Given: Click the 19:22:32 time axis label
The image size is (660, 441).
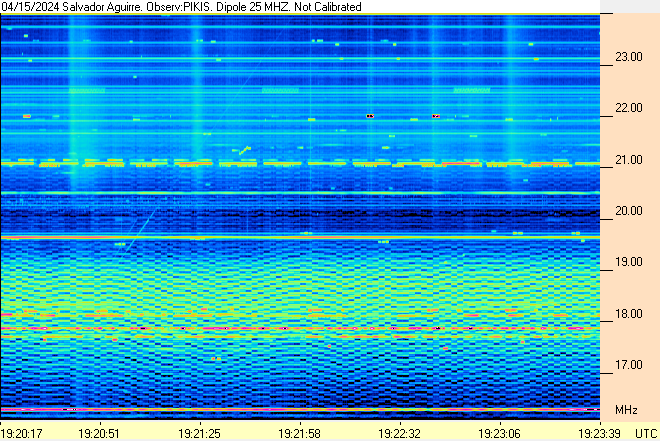Looking at the screenshot, I should (x=399, y=433).
